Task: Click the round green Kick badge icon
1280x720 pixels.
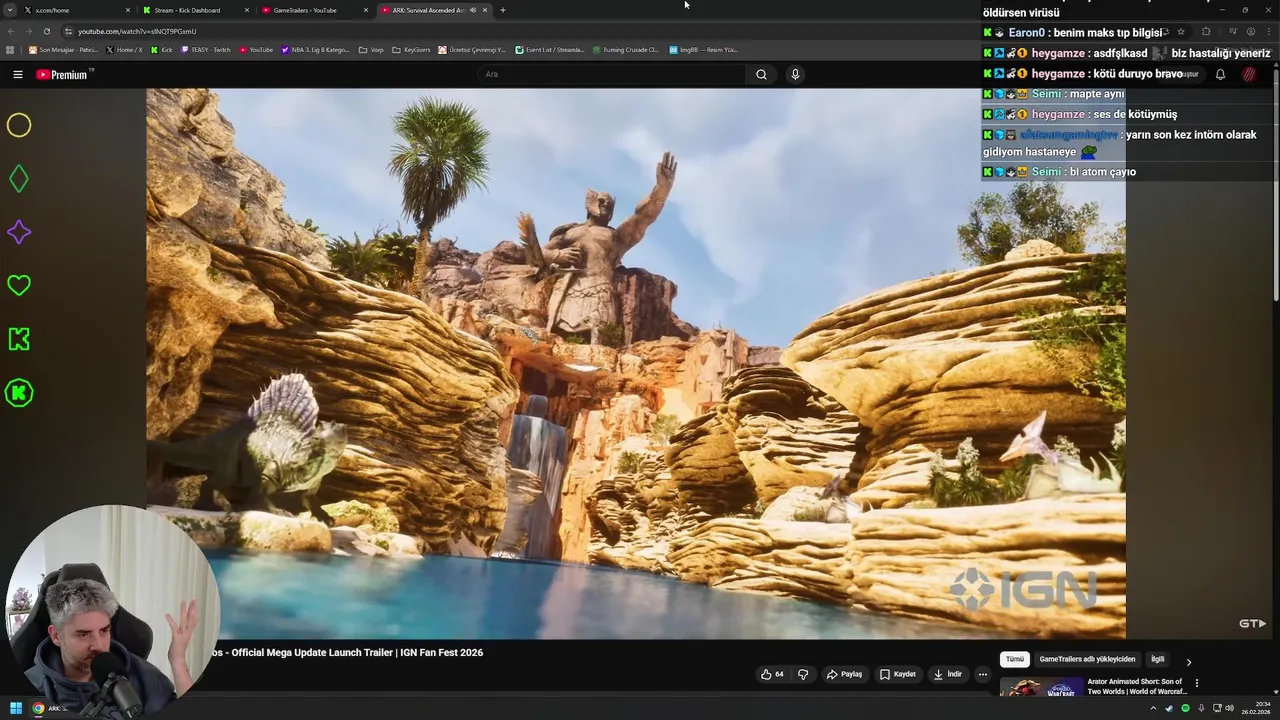Action: (19, 393)
